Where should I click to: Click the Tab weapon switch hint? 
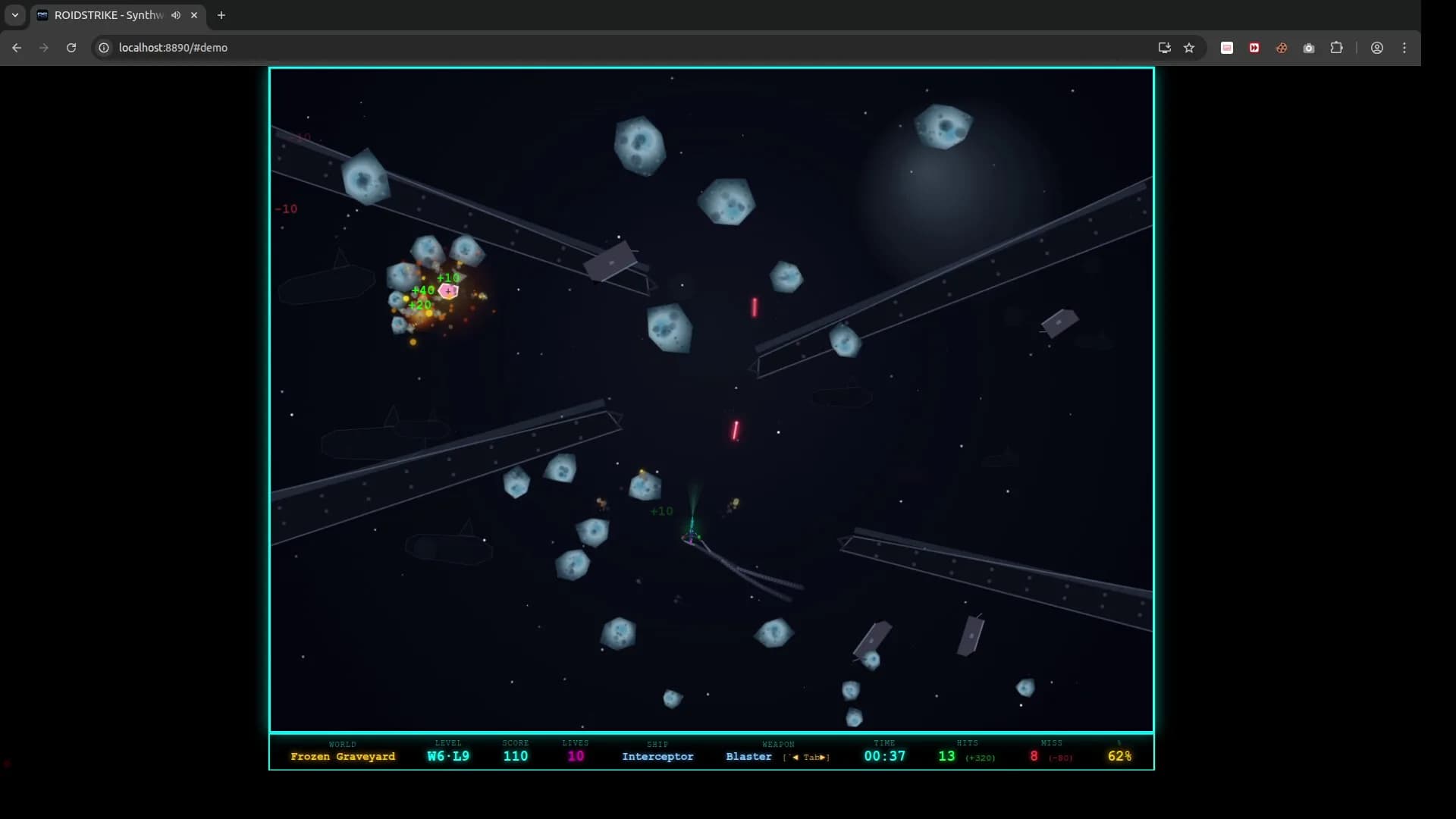[807, 758]
